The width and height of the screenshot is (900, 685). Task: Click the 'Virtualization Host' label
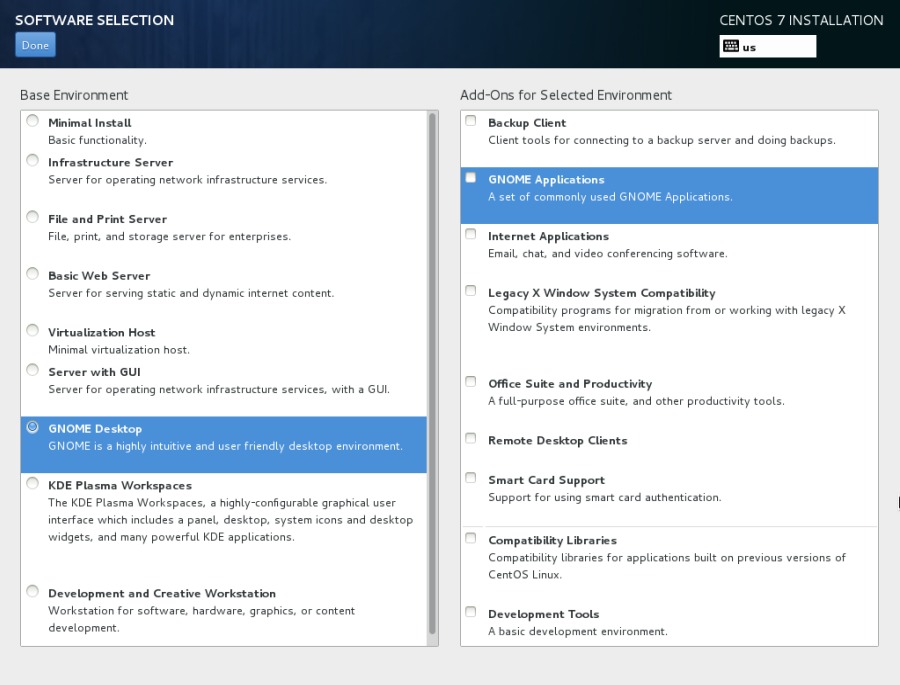pyautogui.click(x=102, y=332)
